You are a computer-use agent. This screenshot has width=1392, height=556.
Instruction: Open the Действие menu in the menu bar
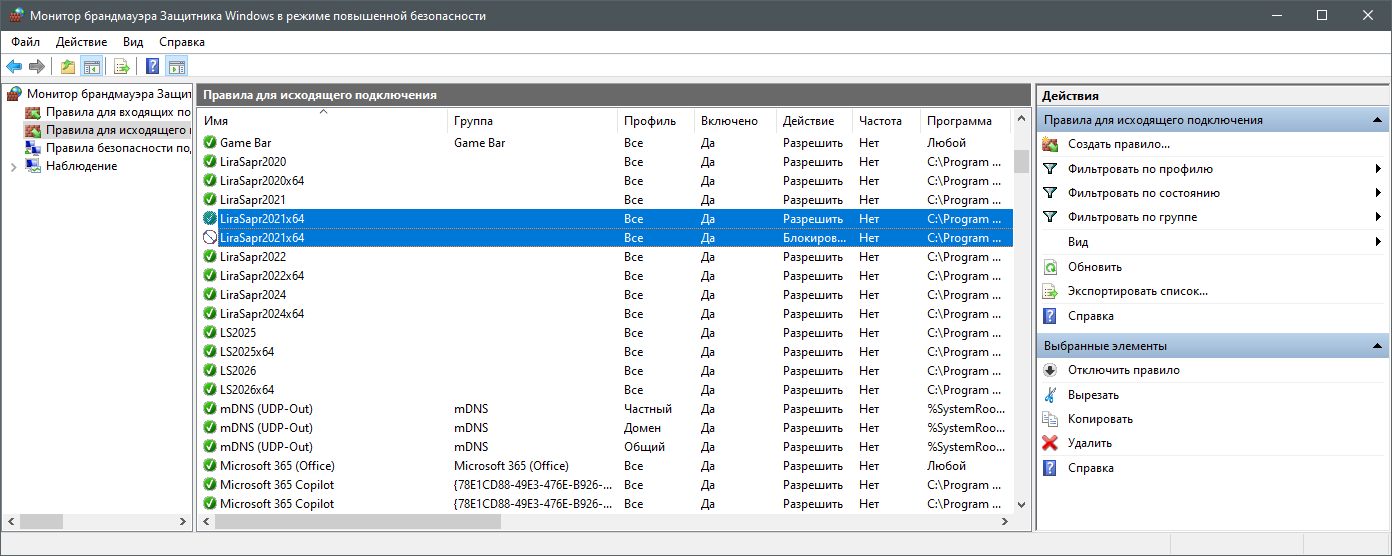tap(82, 42)
